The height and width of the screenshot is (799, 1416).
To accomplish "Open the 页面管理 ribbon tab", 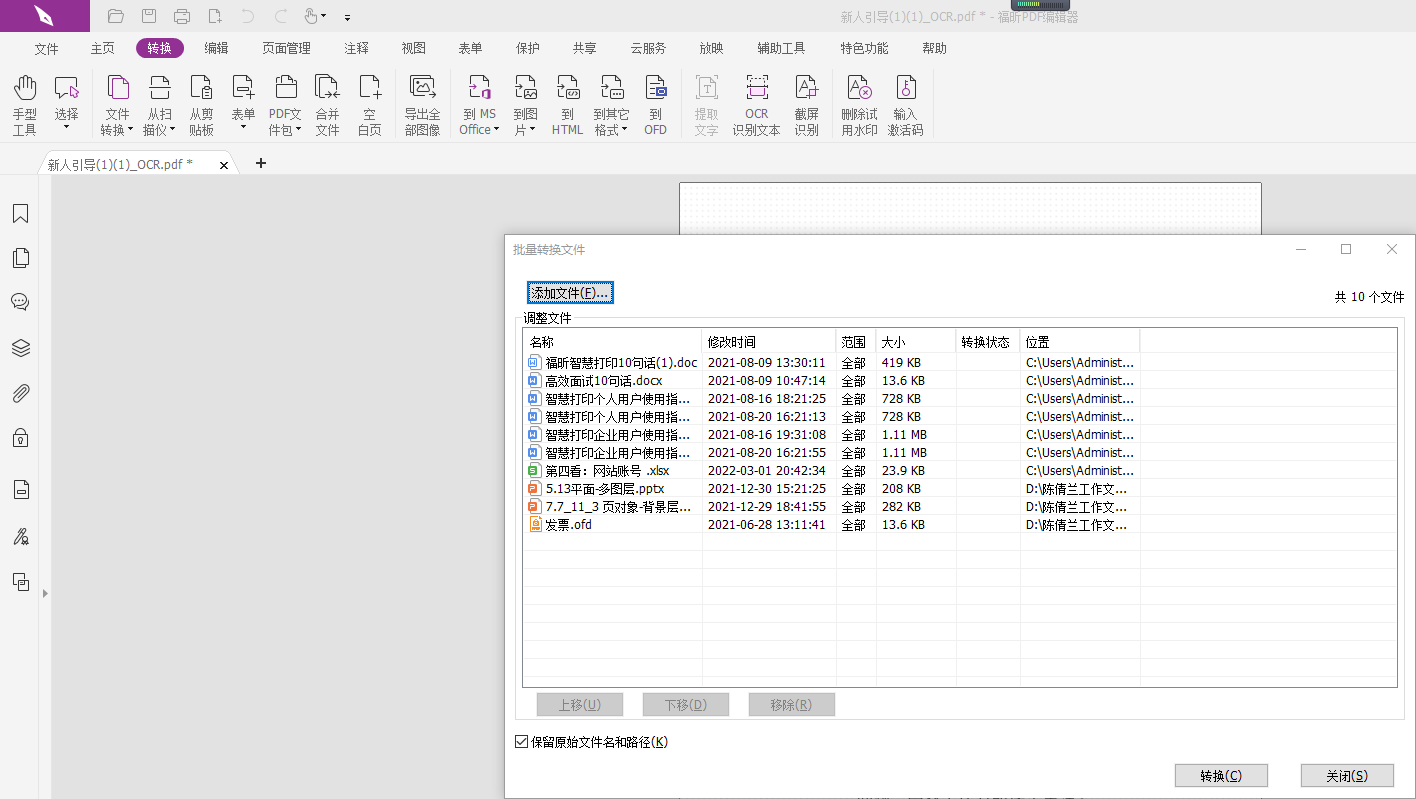I will click(286, 48).
